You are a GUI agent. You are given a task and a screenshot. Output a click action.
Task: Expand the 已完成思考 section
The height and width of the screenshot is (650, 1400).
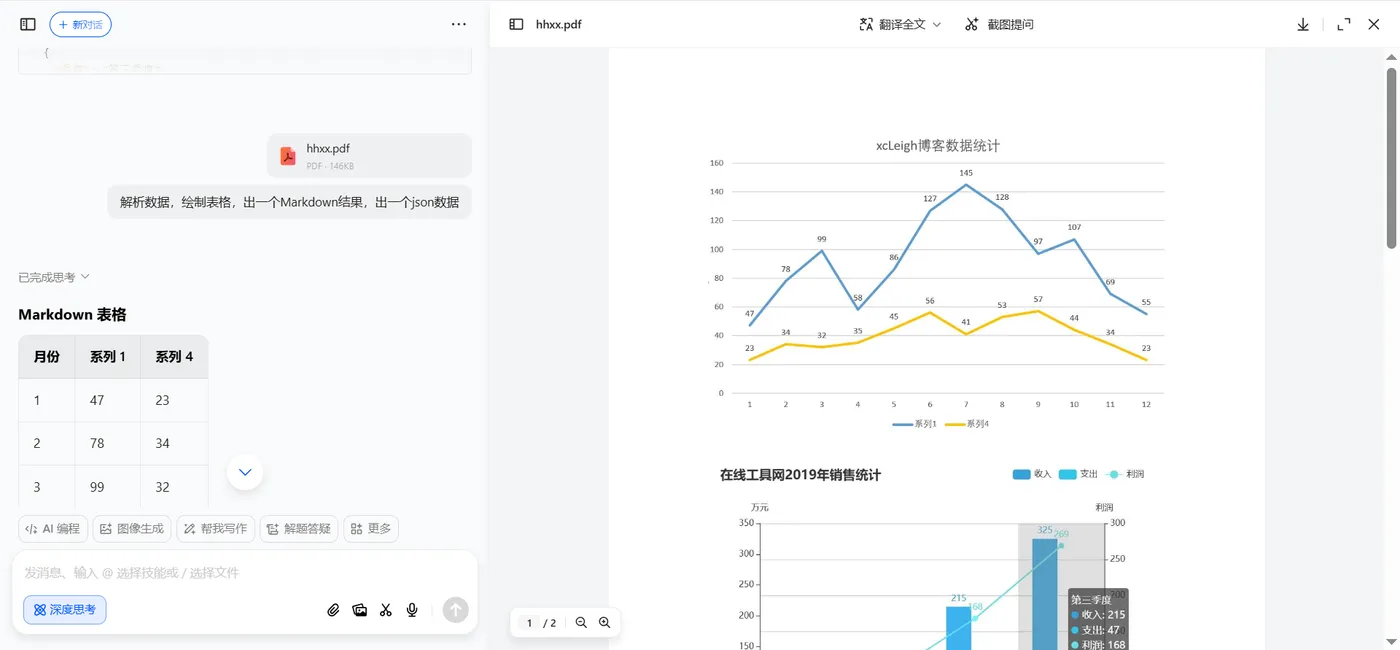(x=54, y=277)
